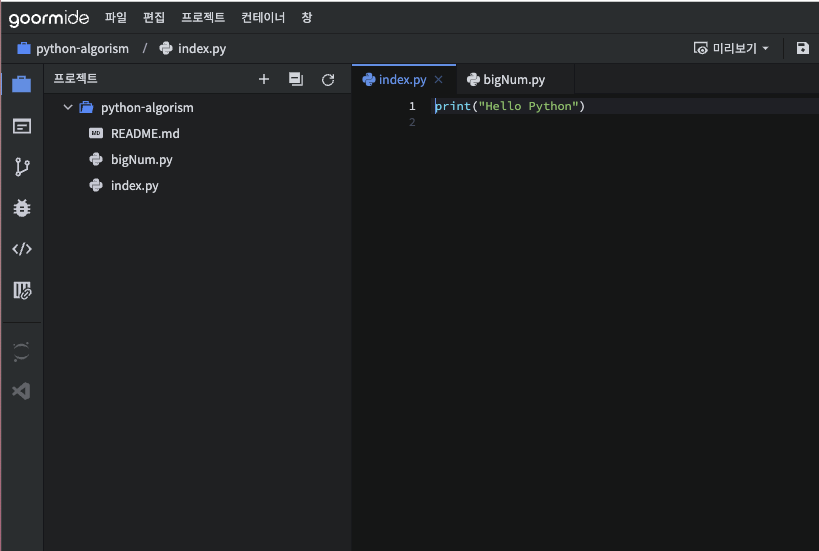Close the index.py editor tab

[x=439, y=79]
